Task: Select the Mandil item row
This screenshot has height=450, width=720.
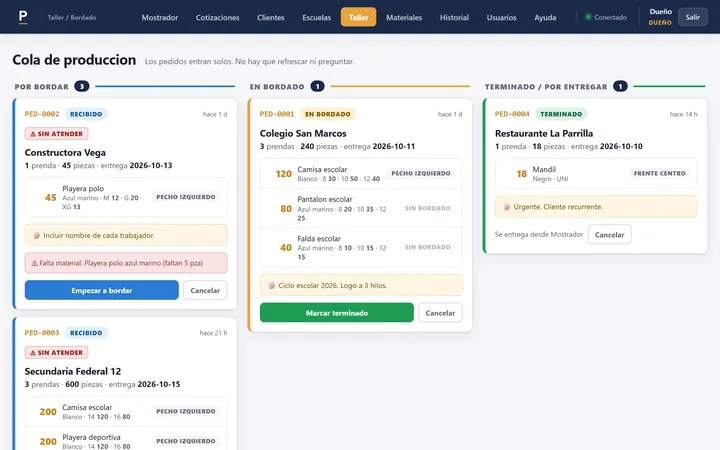Action: [596, 174]
